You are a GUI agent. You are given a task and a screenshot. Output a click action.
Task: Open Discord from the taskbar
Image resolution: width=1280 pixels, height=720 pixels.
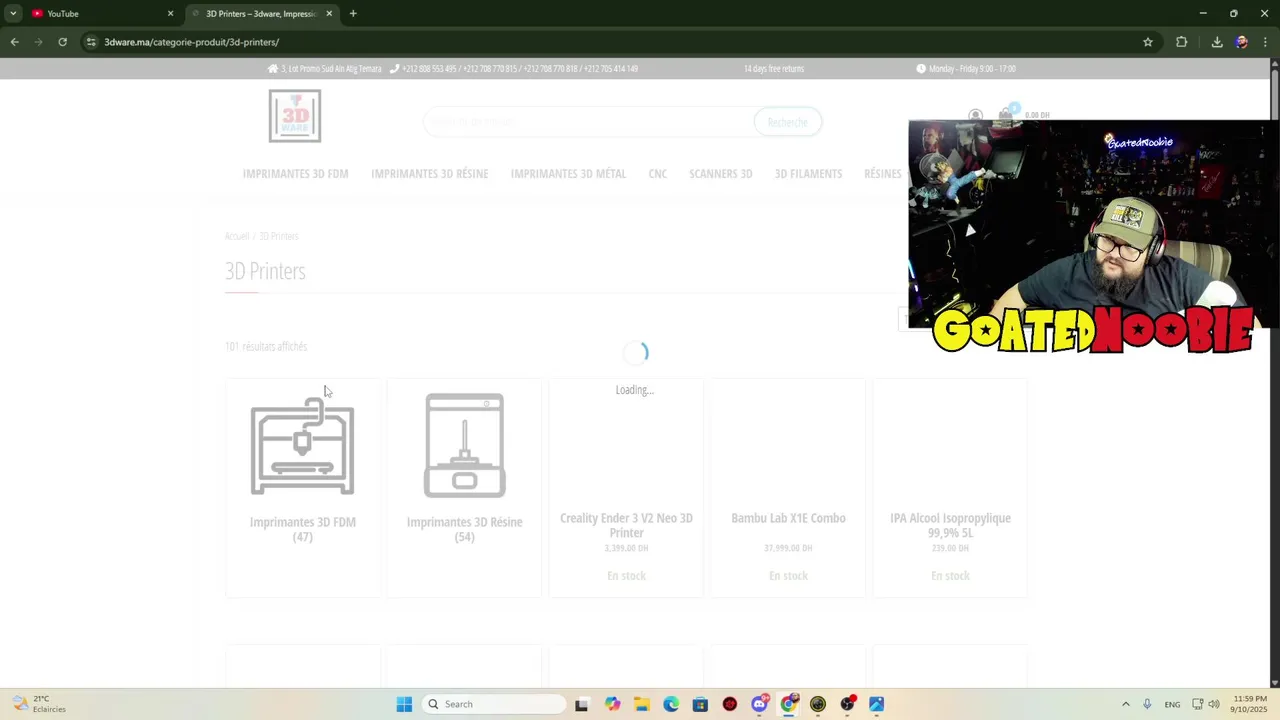click(x=759, y=704)
